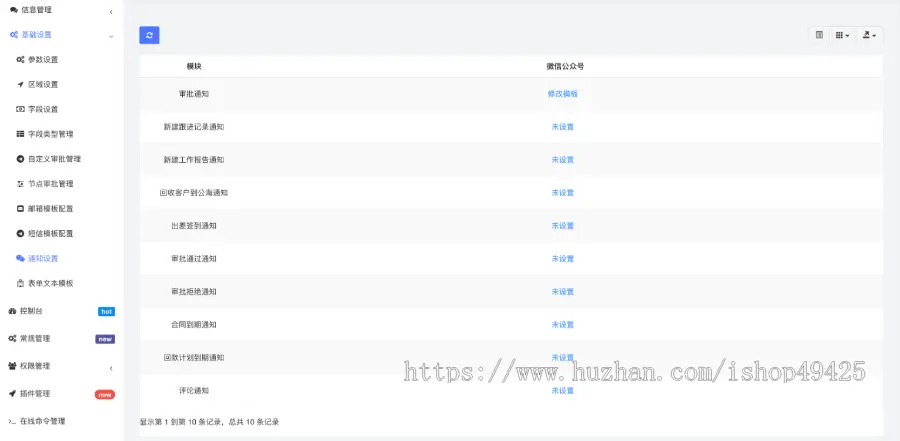Open the export dropdown

click(868, 35)
